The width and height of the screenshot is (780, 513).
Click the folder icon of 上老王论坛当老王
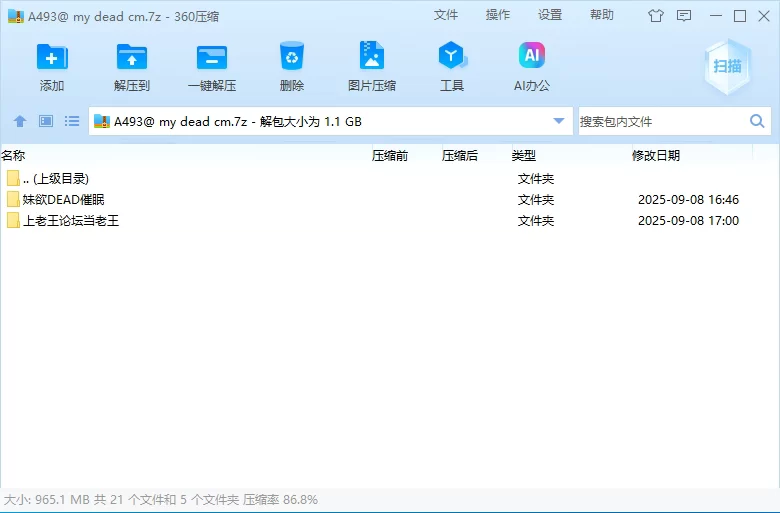13,220
